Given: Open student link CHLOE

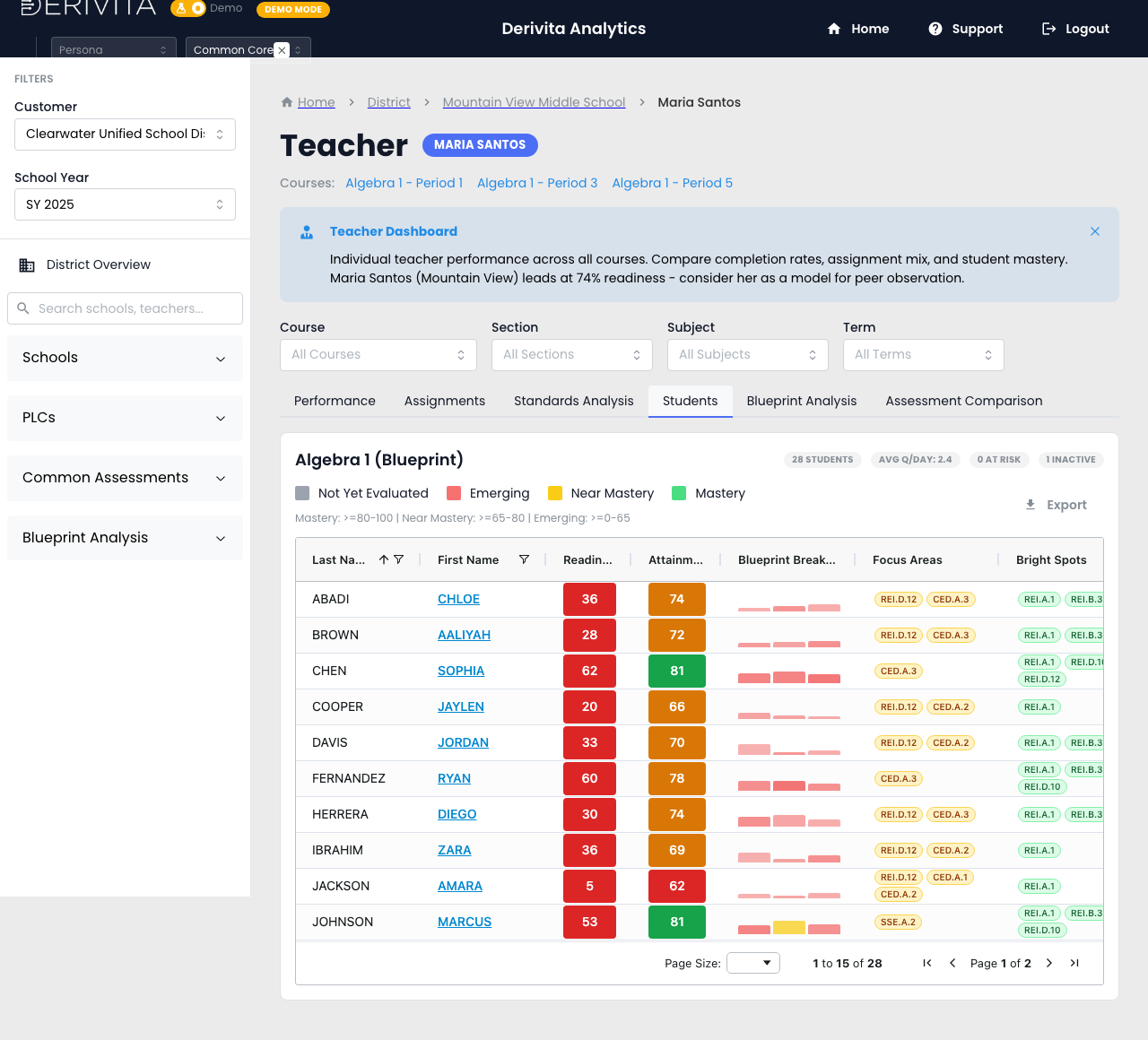Looking at the screenshot, I should (458, 599).
